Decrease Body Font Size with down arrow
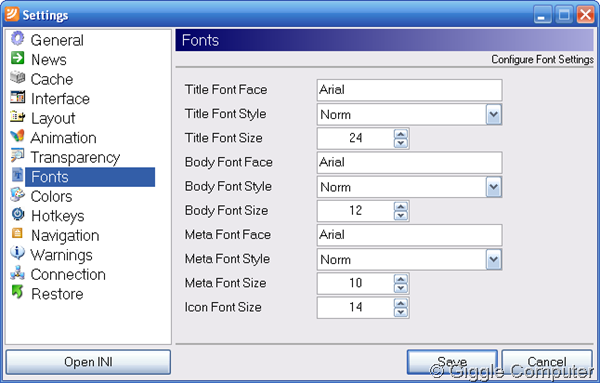The image size is (600, 383). coord(401,215)
